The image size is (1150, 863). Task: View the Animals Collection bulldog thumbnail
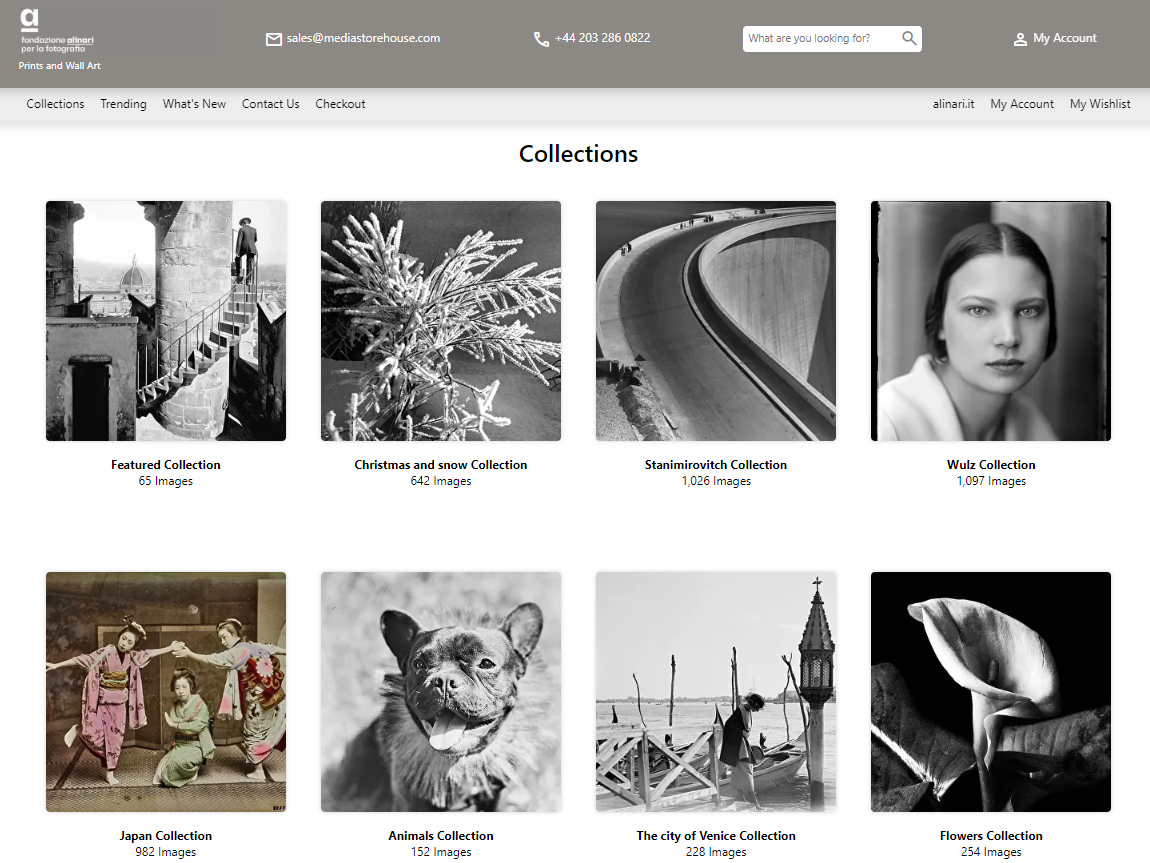click(440, 692)
